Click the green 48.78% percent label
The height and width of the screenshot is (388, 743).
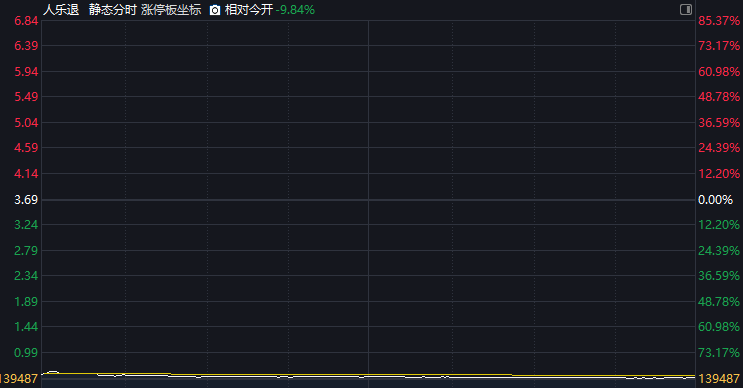point(719,302)
